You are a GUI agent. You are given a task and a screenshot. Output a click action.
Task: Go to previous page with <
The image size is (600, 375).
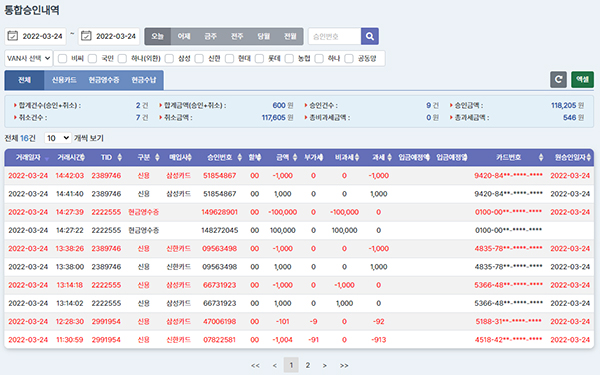pyautogui.click(x=274, y=365)
